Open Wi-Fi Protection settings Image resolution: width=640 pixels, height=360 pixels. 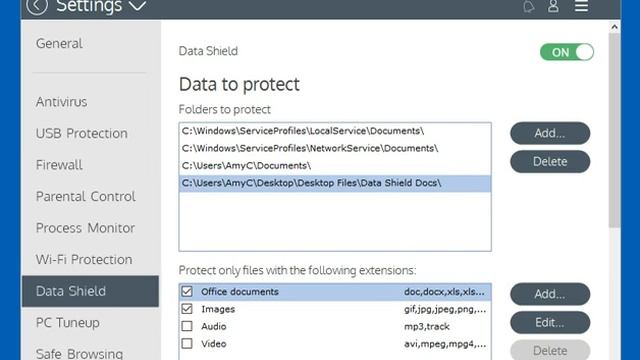[84, 260]
